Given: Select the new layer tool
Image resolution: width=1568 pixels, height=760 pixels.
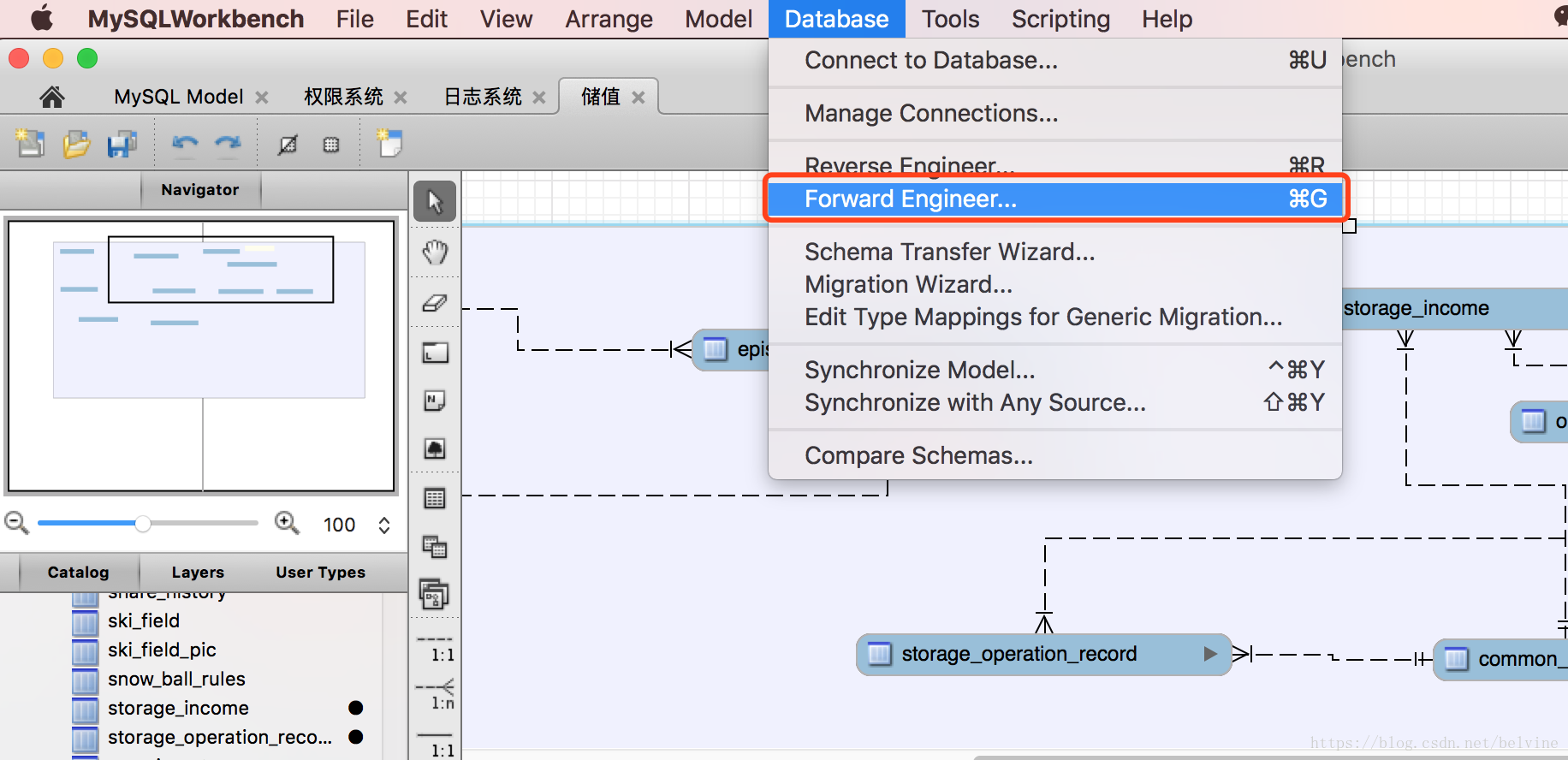Looking at the screenshot, I should 435,353.
